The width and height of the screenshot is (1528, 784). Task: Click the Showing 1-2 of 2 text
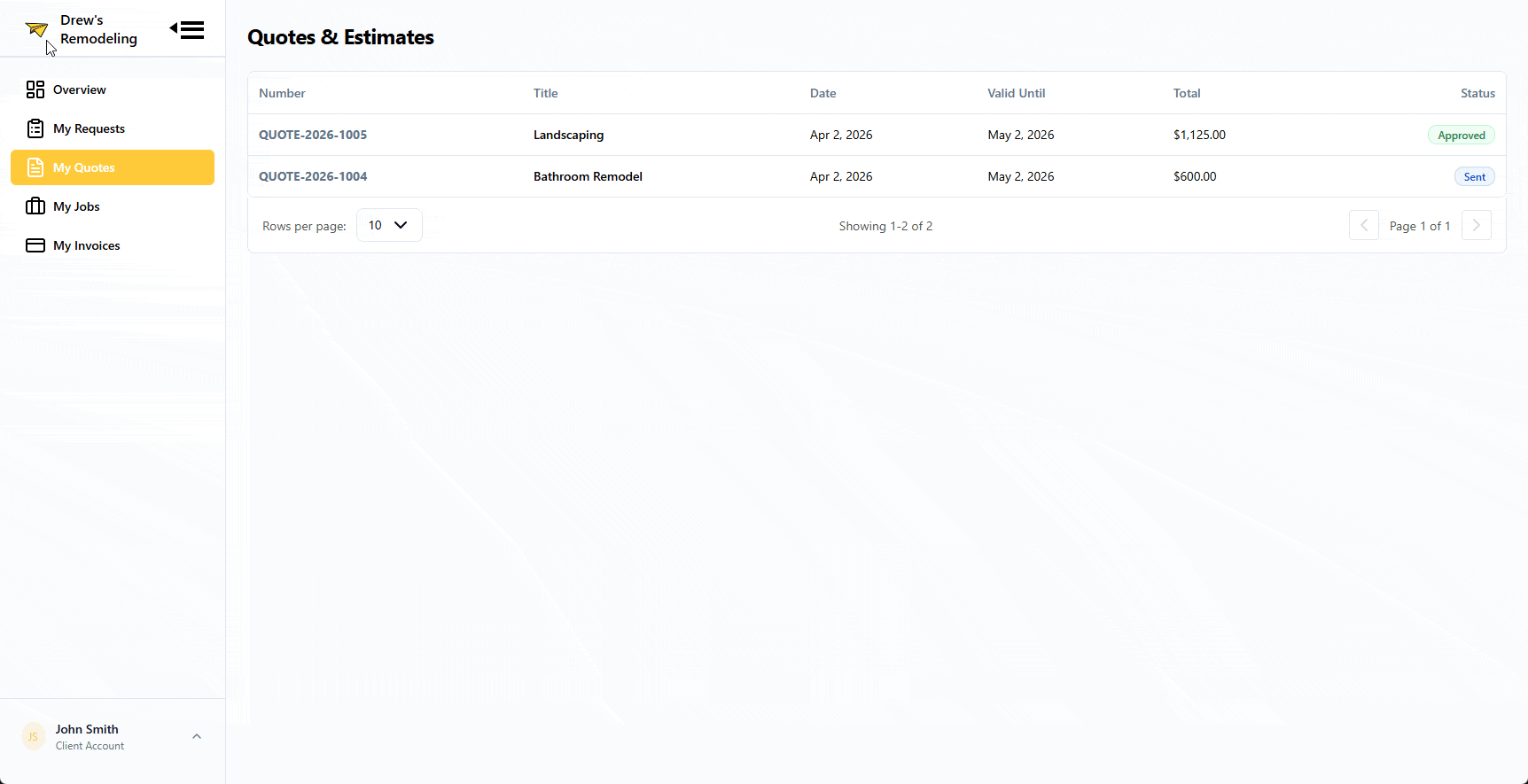point(885,226)
